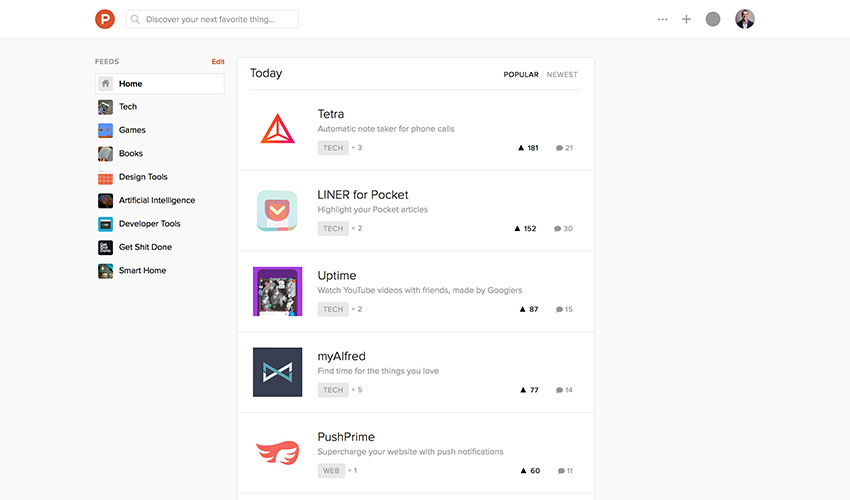
Task: Open the LINER for Pocket title
Action: [x=363, y=195]
